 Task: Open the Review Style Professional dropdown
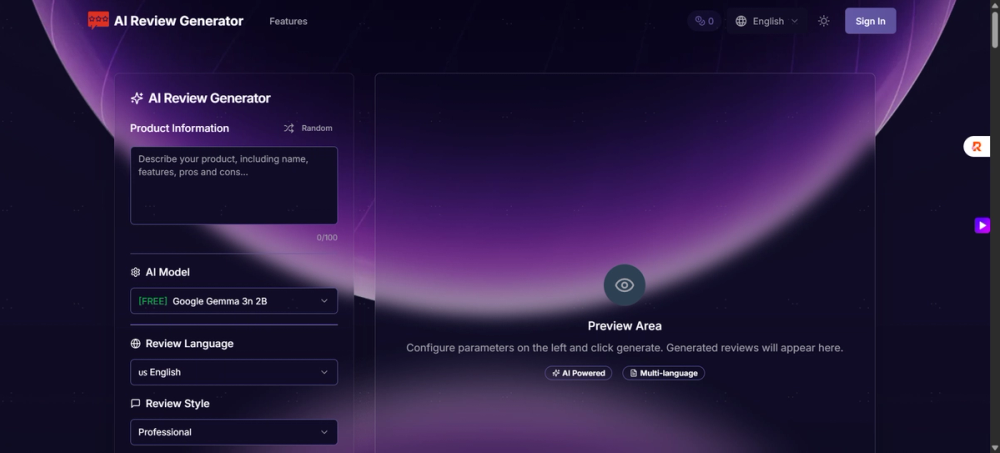[x=234, y=432]
